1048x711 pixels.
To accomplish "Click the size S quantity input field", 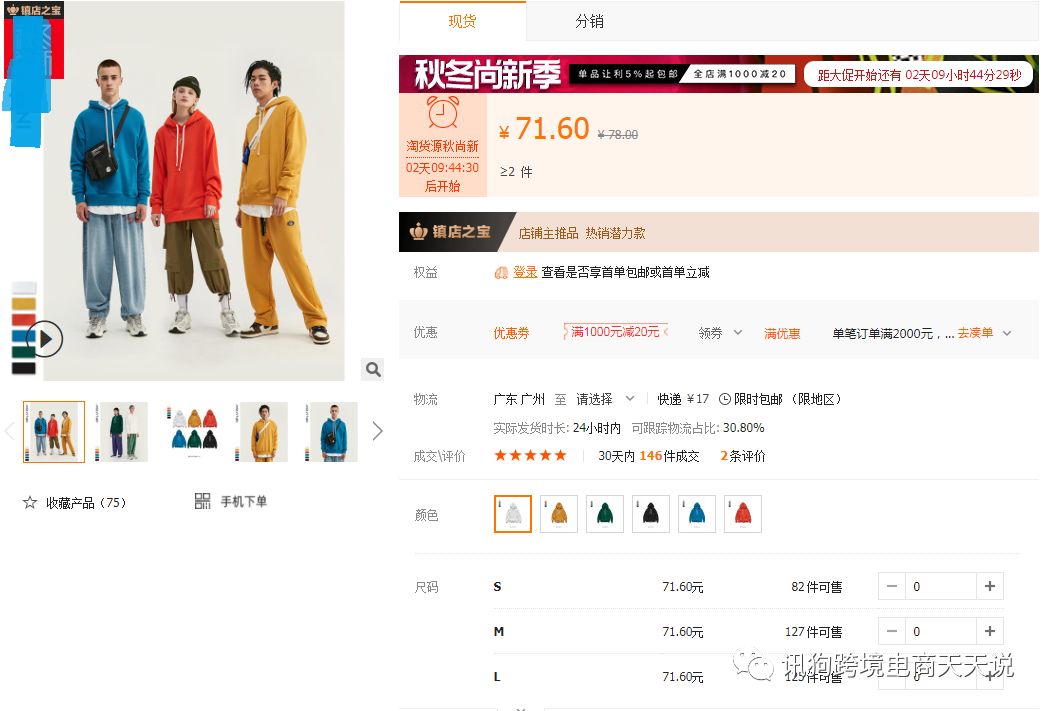I will (x=941, y=586).
